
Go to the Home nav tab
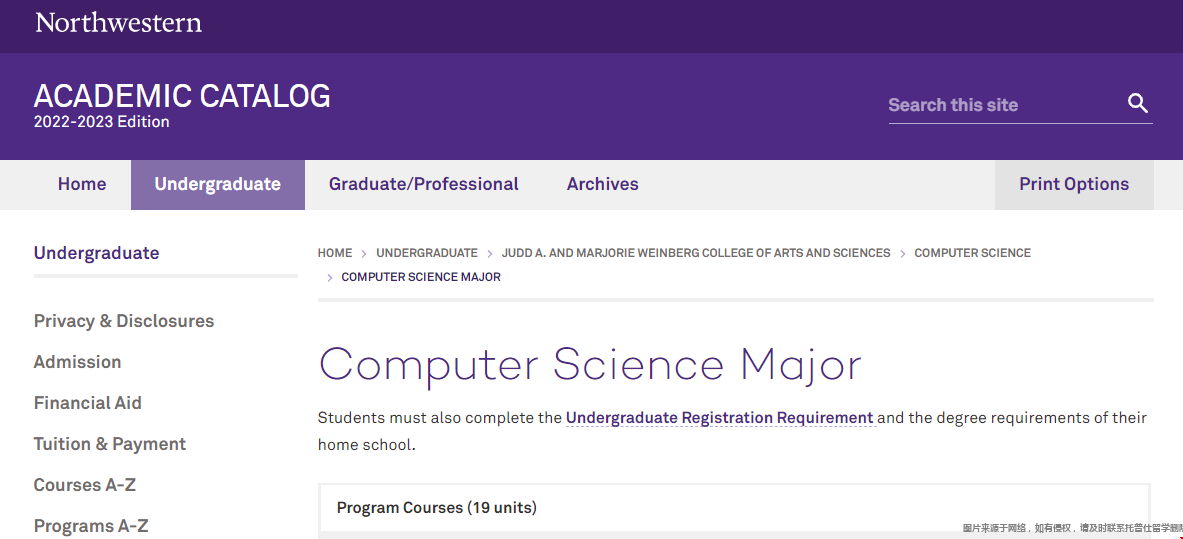click(82, 184)
